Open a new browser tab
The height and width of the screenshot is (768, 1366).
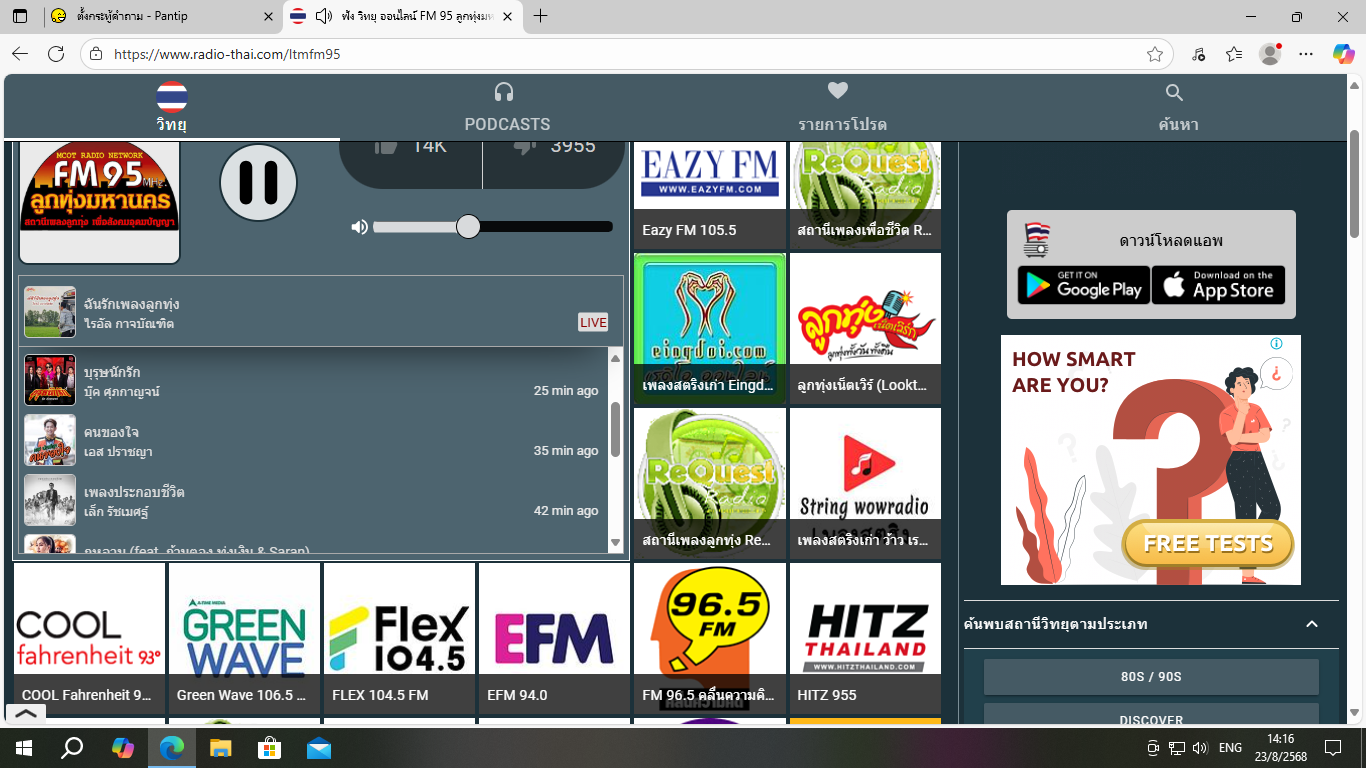pos(541,16)
